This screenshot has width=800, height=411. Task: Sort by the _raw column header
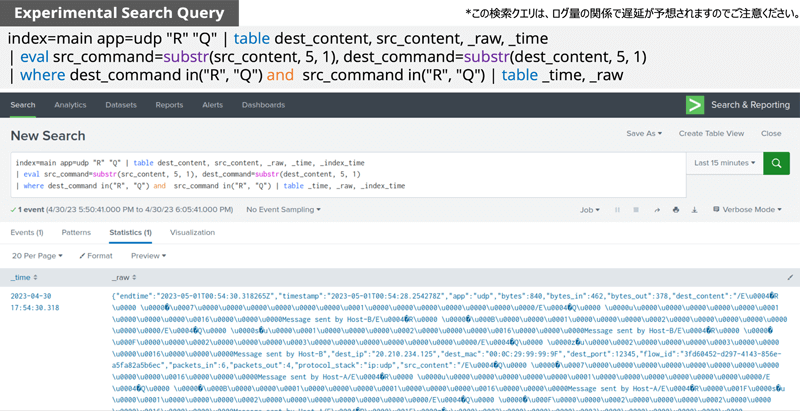[x=124, y=278]
